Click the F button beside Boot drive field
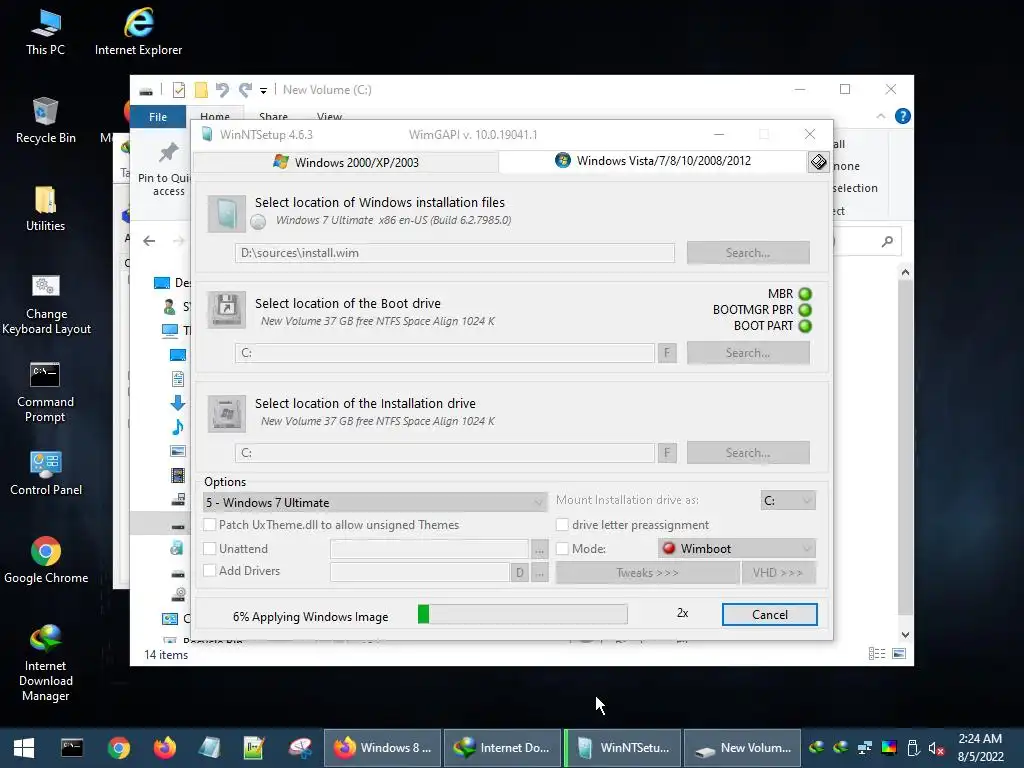 point(667,353)
